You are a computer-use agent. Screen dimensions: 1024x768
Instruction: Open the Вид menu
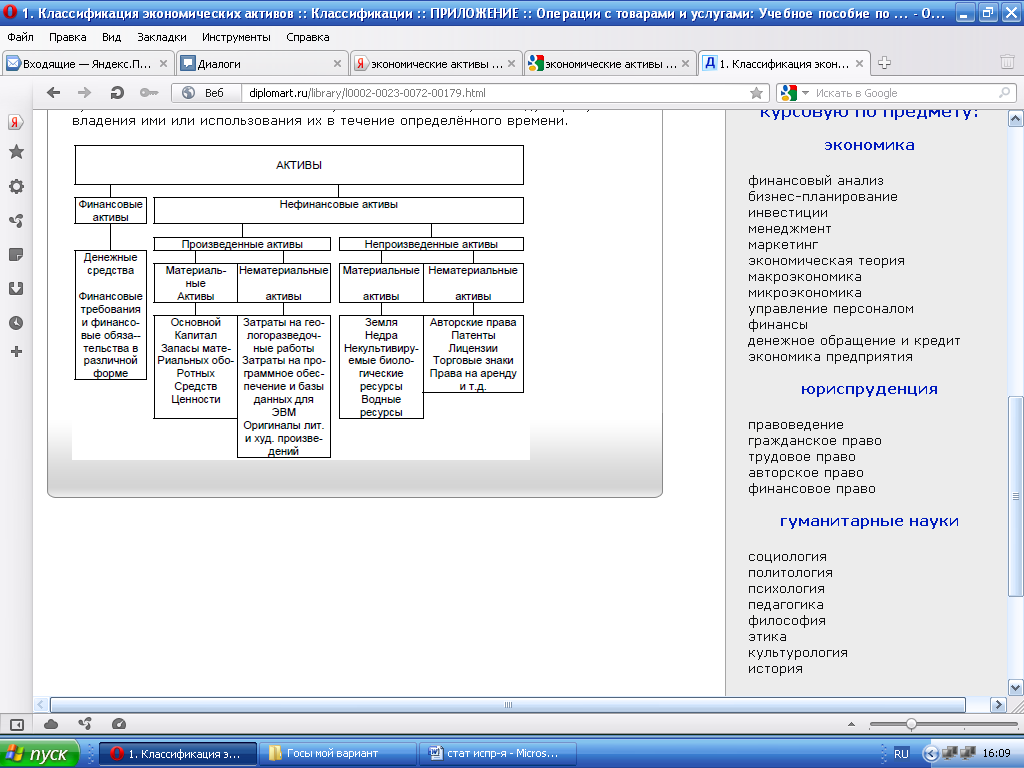pyautogui.click(x=112, y=37)
